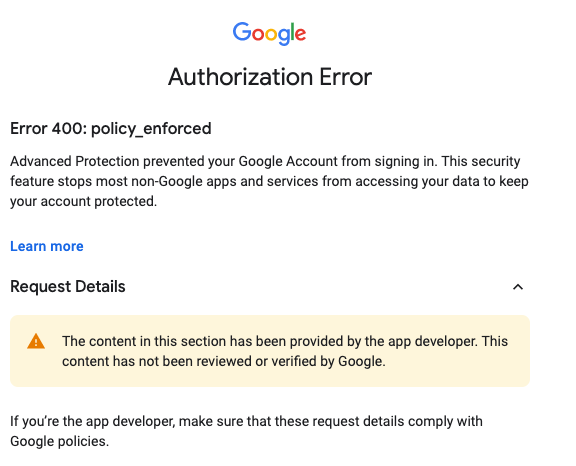Click "content has not been reviewed" notice line
The image size is (576, 466).
click(224, 361)
